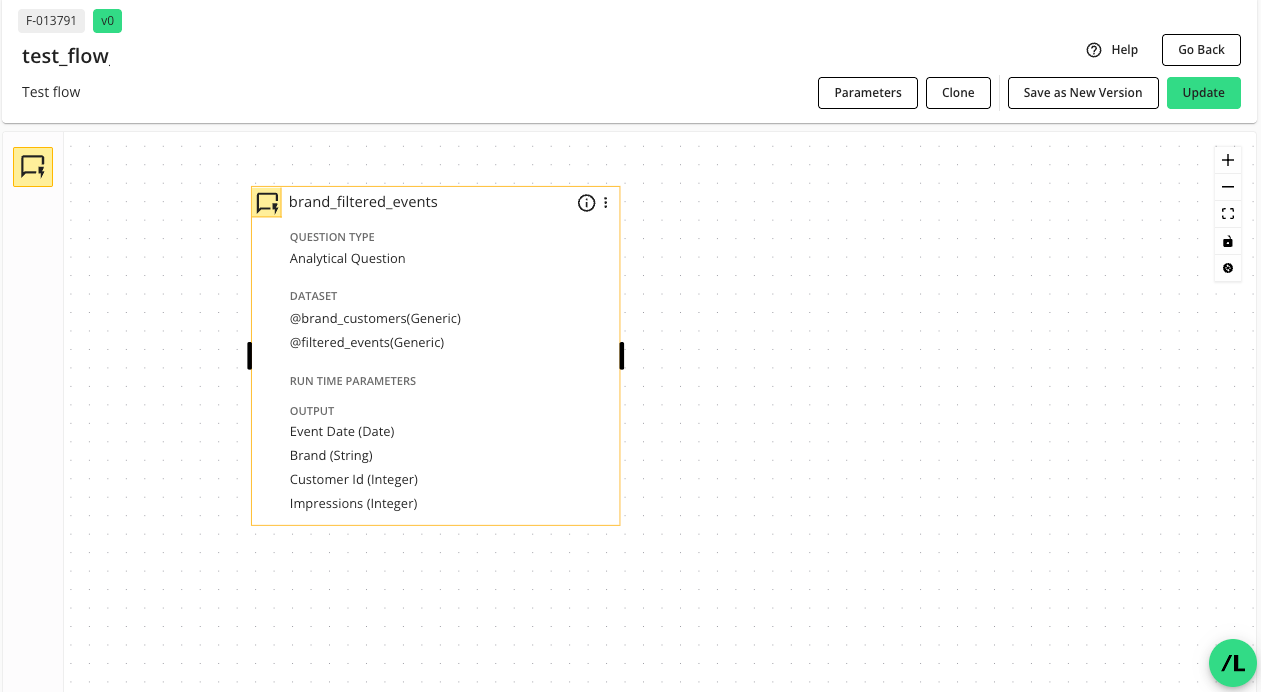
Task: Select the v0 version badge
Action: pyautogui.click(x=107, y=20)
